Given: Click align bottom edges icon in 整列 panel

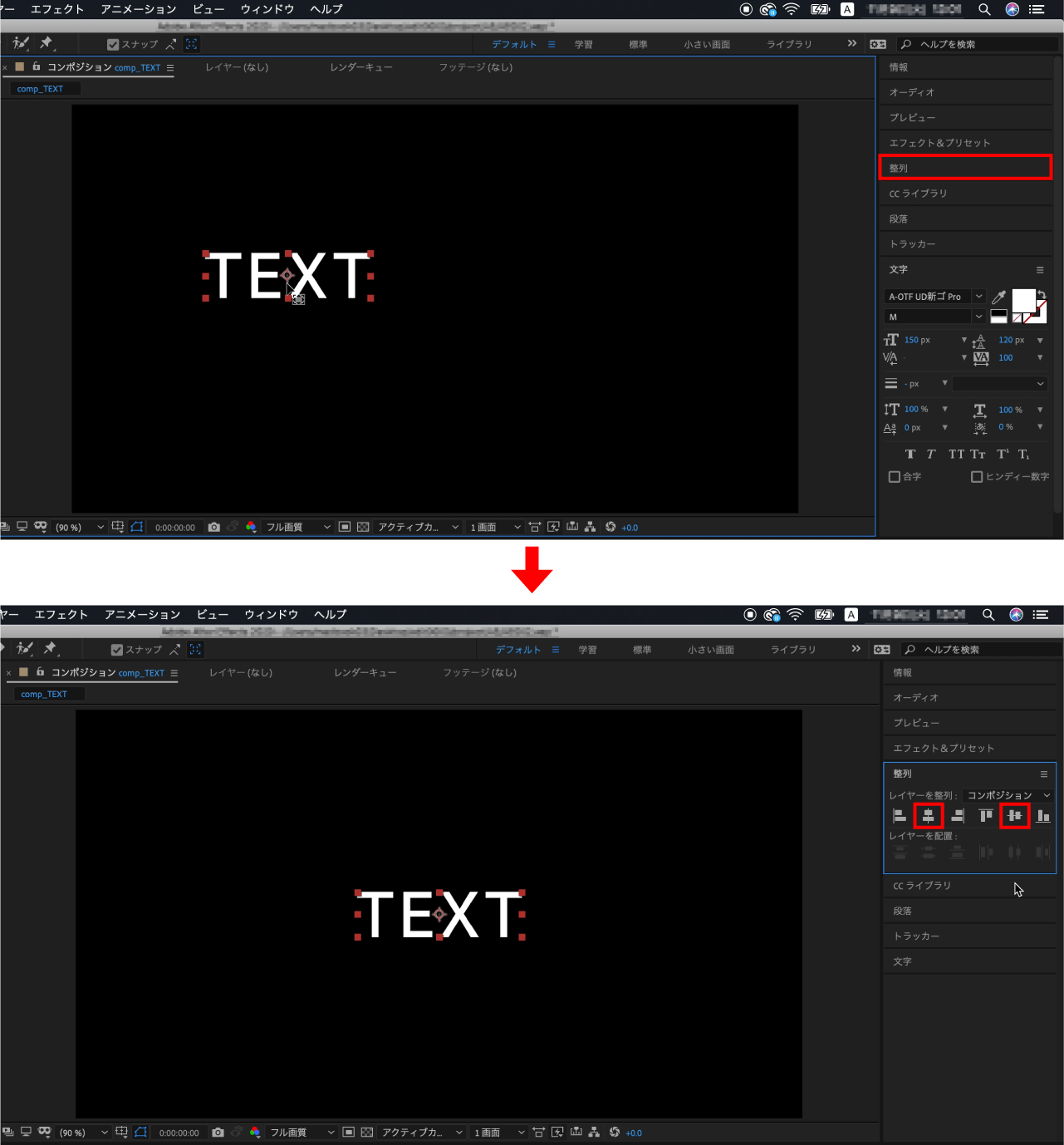Looking at the screenshot, I should tap(1043, 816).
